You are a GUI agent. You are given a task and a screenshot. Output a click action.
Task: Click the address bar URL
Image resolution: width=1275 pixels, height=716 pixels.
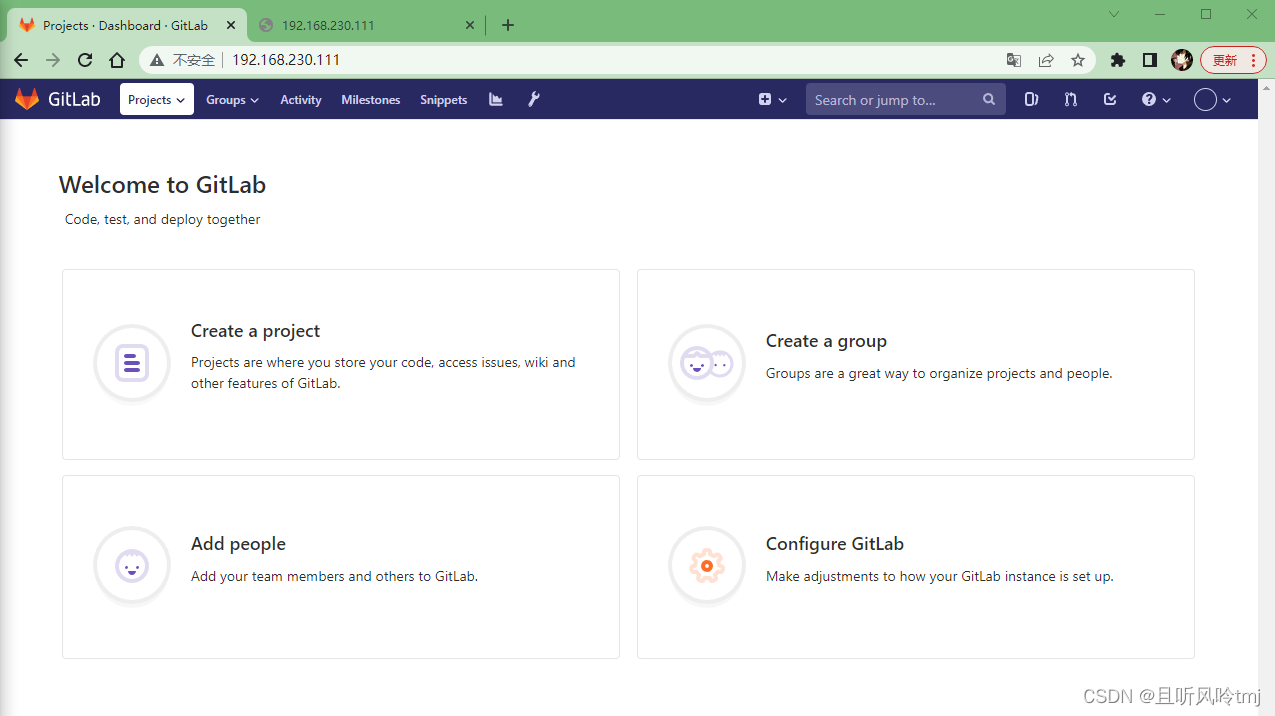point(286,60)
